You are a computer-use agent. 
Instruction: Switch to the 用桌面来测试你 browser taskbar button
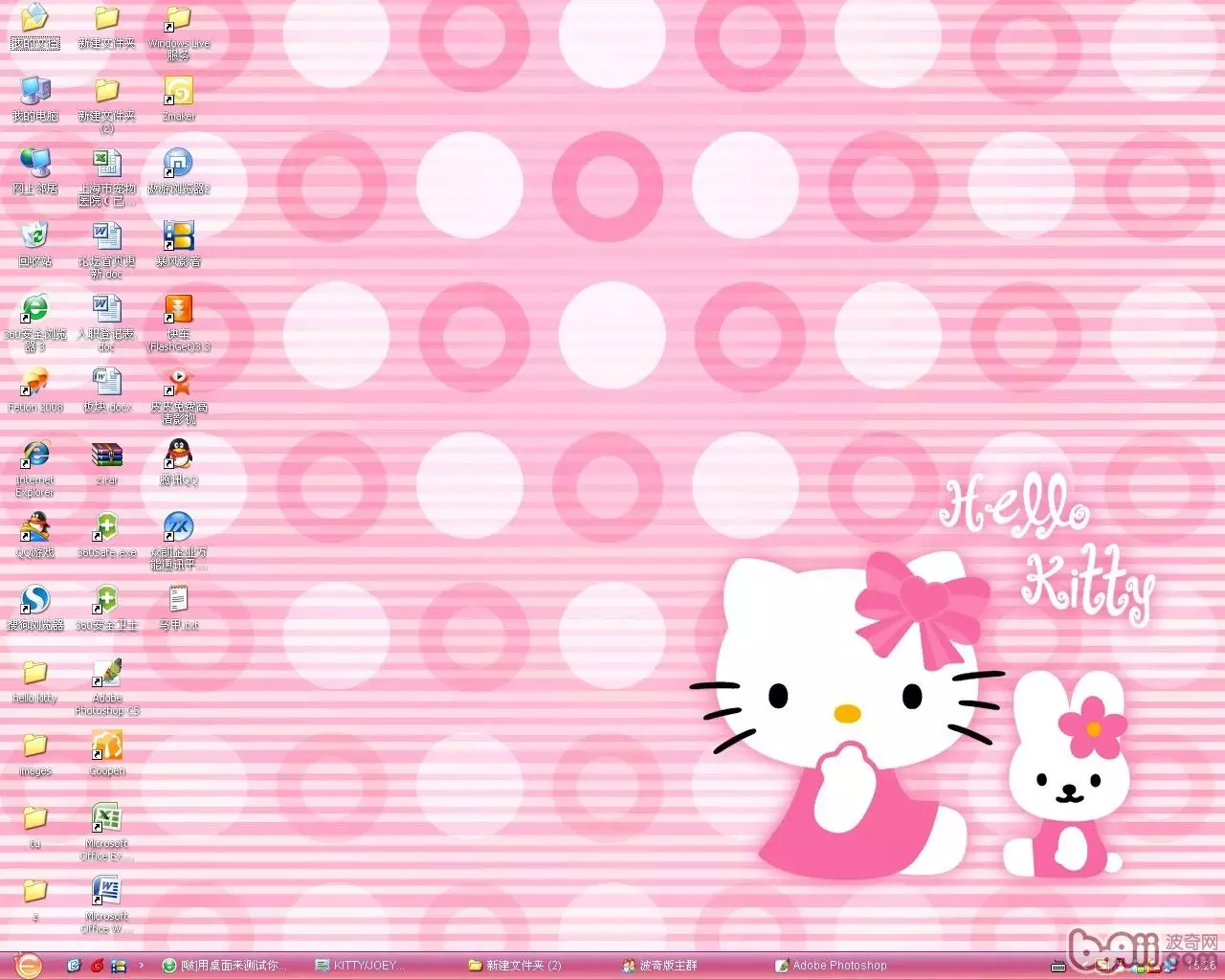tap(225, 966)
